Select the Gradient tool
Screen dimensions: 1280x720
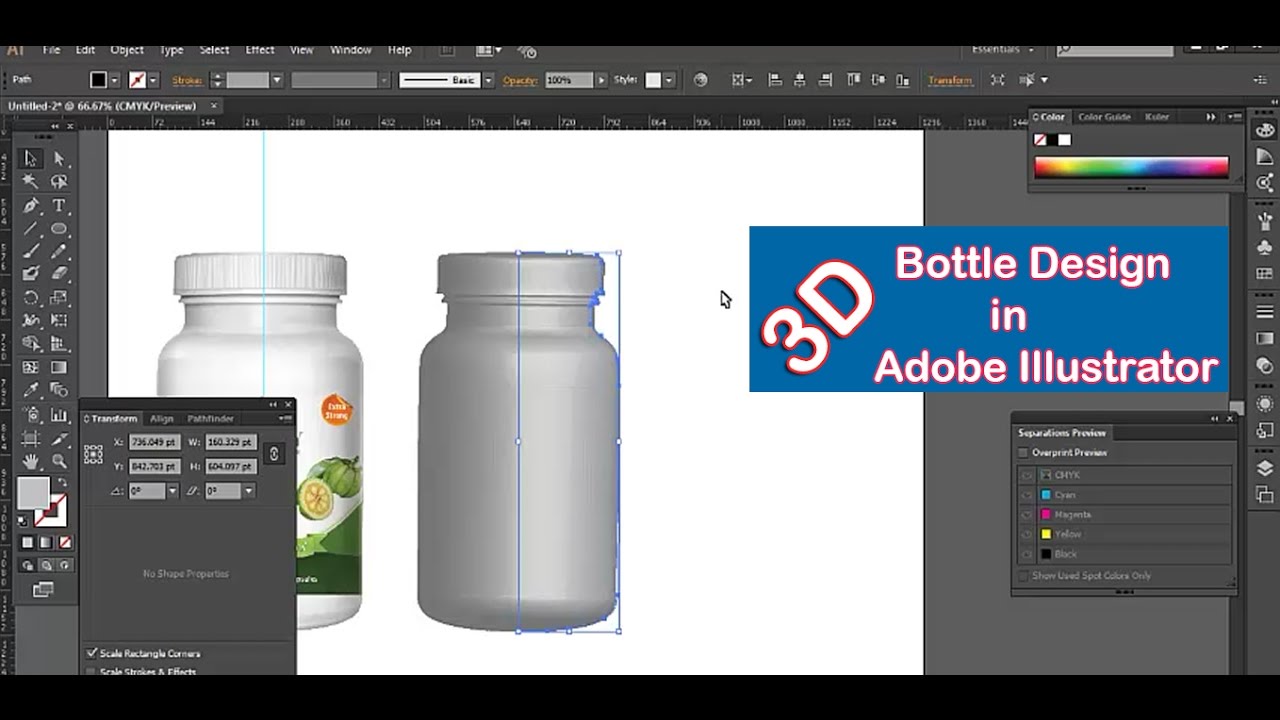[59, 367]
